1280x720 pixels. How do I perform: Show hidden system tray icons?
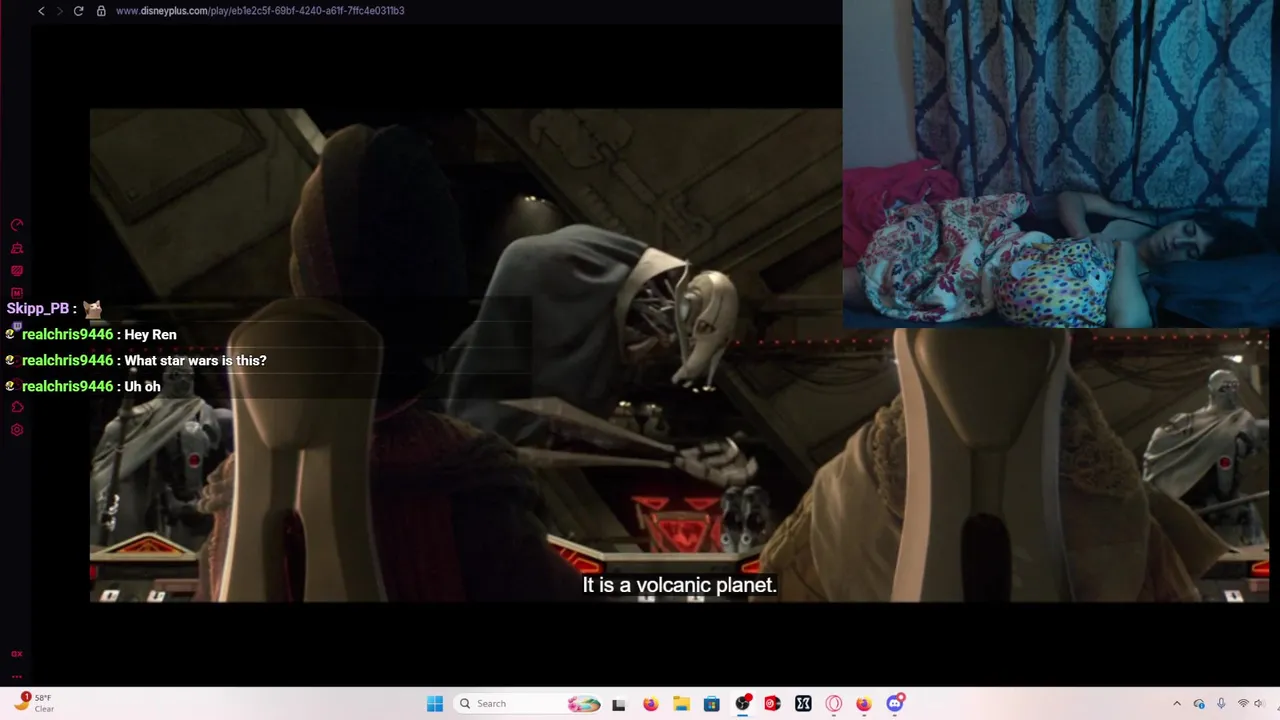pyautogui.click(x=1177, y=704)
